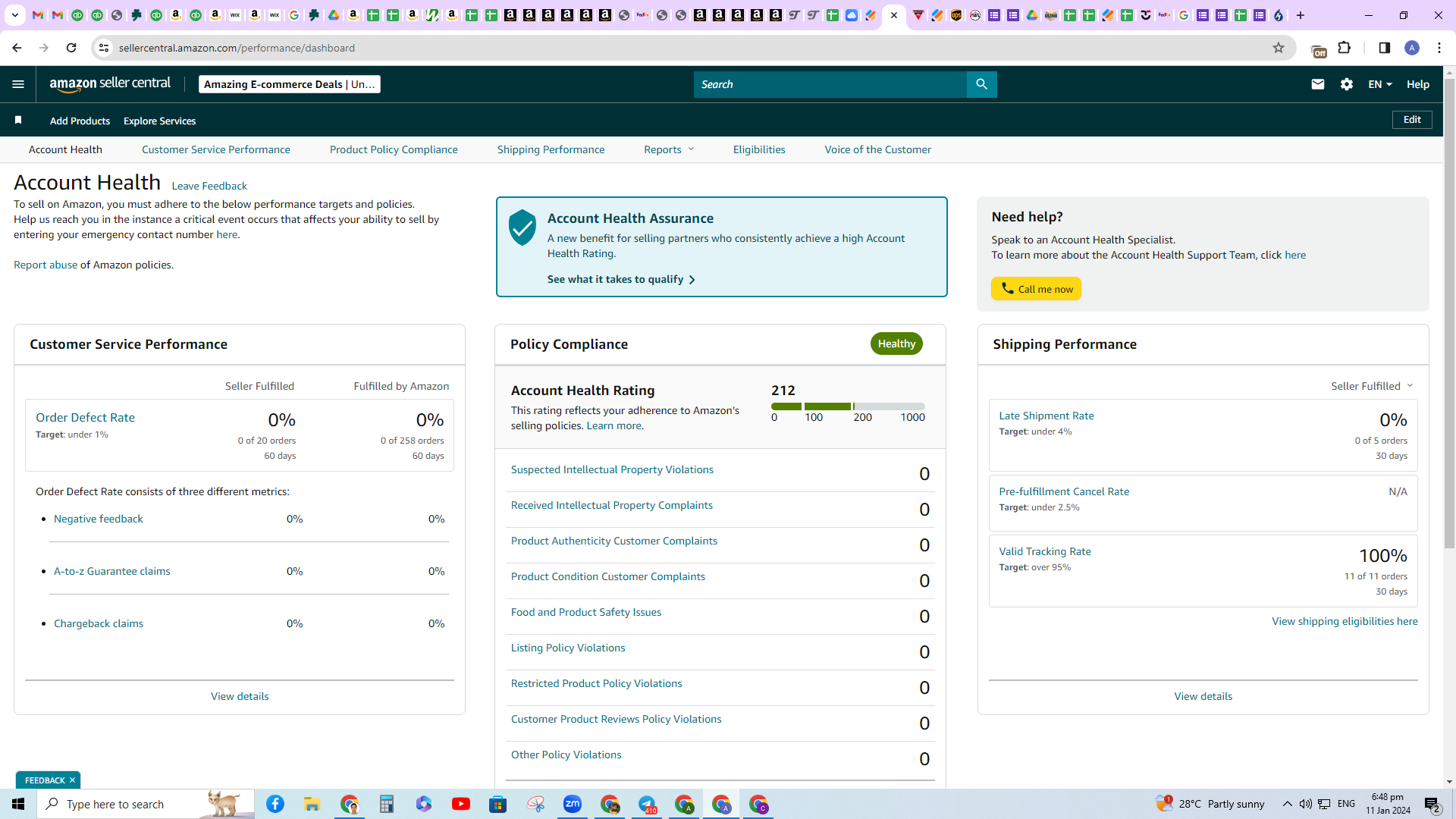Open the messages envelope icon
1456x819 pixels.
coord(1318,84)
